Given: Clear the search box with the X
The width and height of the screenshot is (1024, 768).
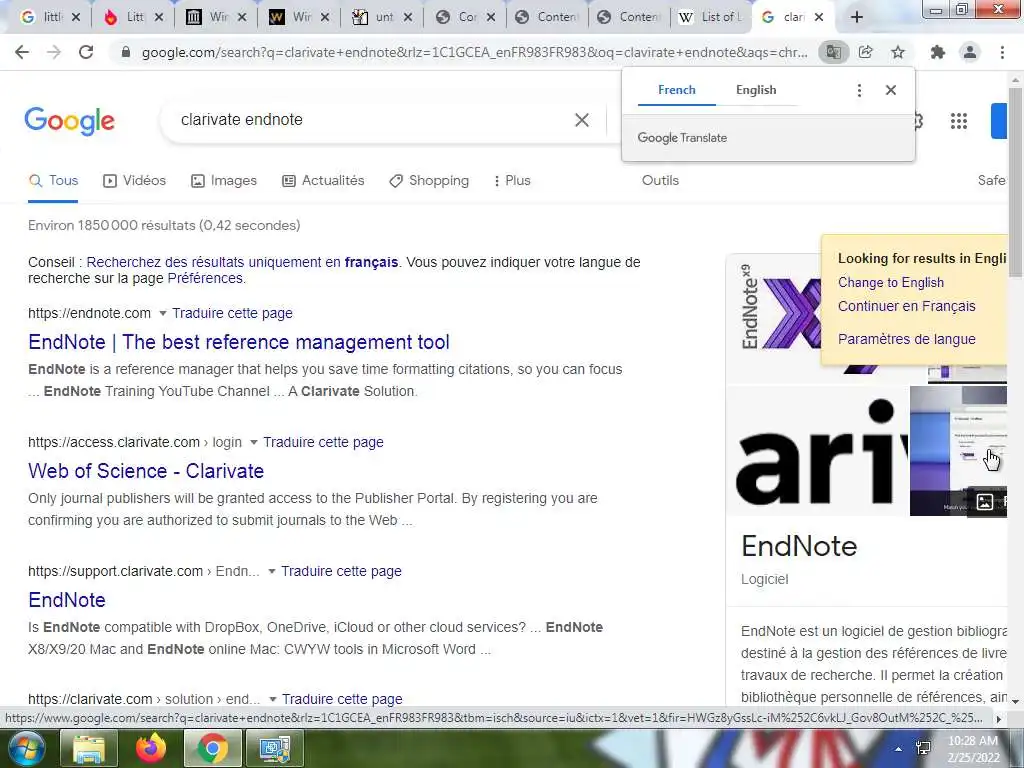Looking at the screenshot, I should click(582, 120).
